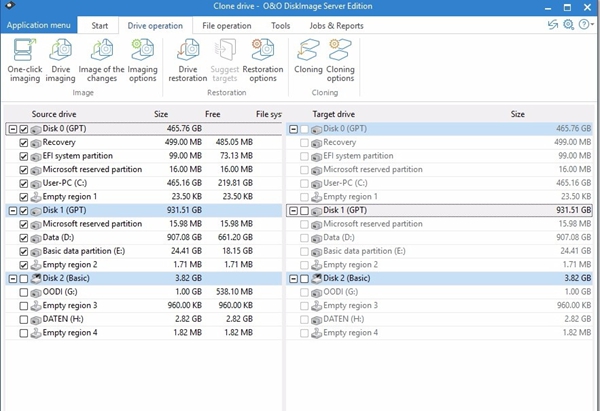The image size is (600, 411).
Task: Select target DATEN (H:) row
Action: click(439, 320)
